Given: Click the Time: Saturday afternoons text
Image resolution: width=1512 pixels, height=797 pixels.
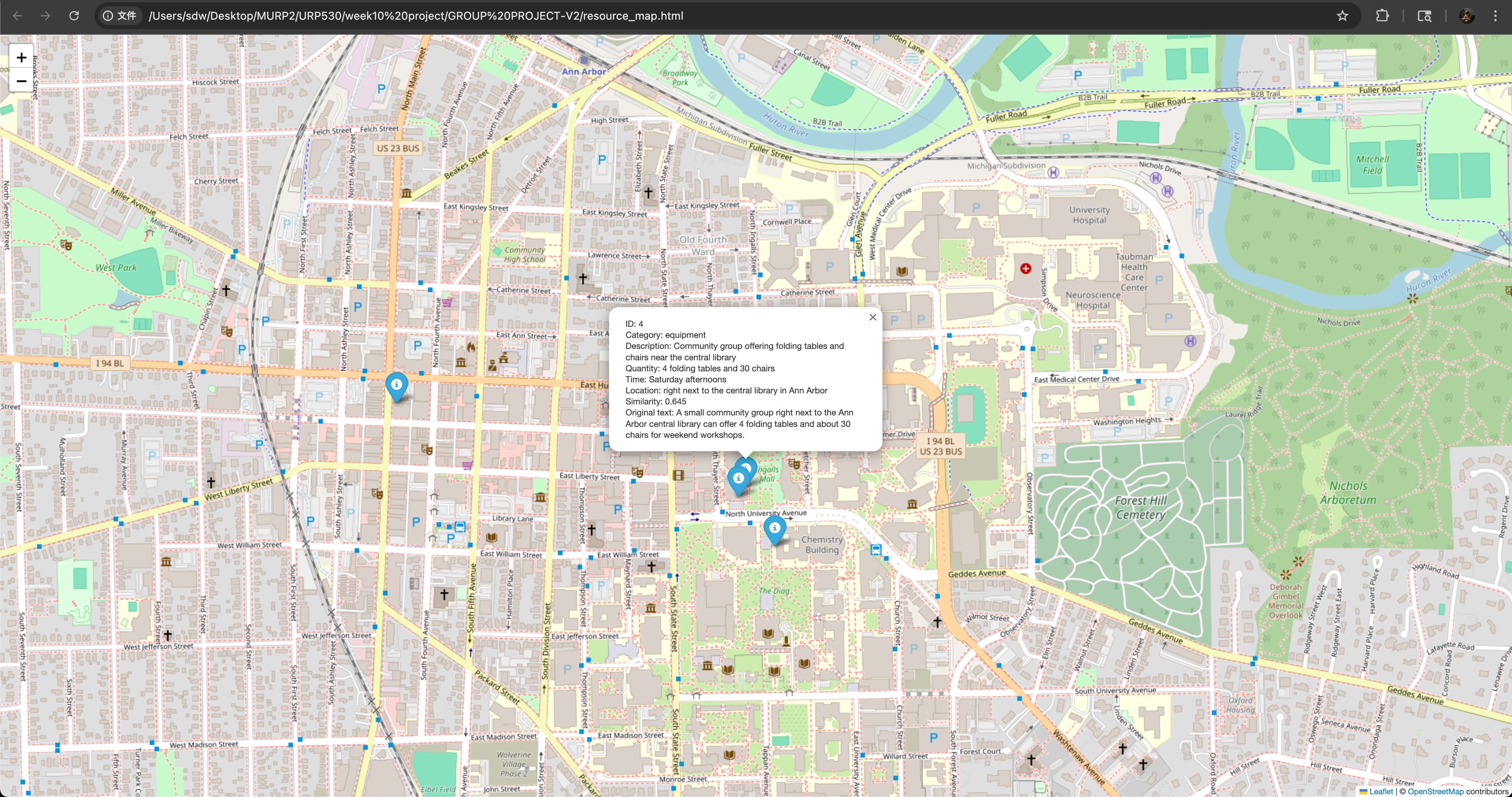Looking at the screenshot, I should click(x=676, y=379).
